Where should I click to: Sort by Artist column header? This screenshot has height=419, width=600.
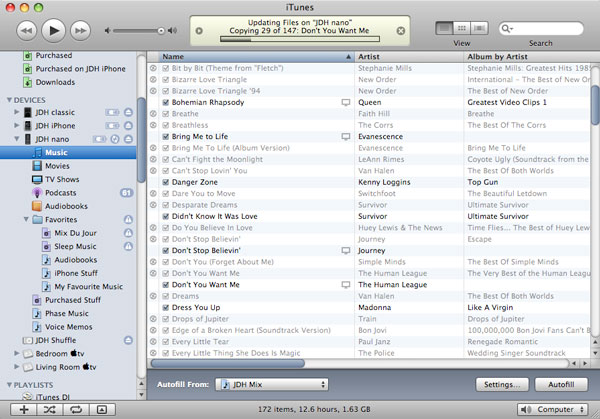(409, 57)
